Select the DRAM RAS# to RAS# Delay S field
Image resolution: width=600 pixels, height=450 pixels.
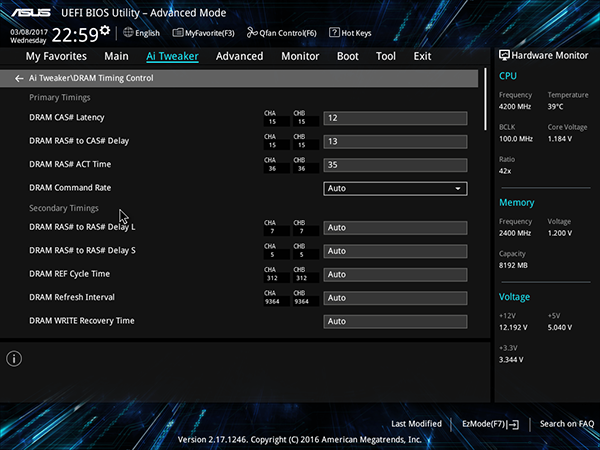tap(395, 251)
